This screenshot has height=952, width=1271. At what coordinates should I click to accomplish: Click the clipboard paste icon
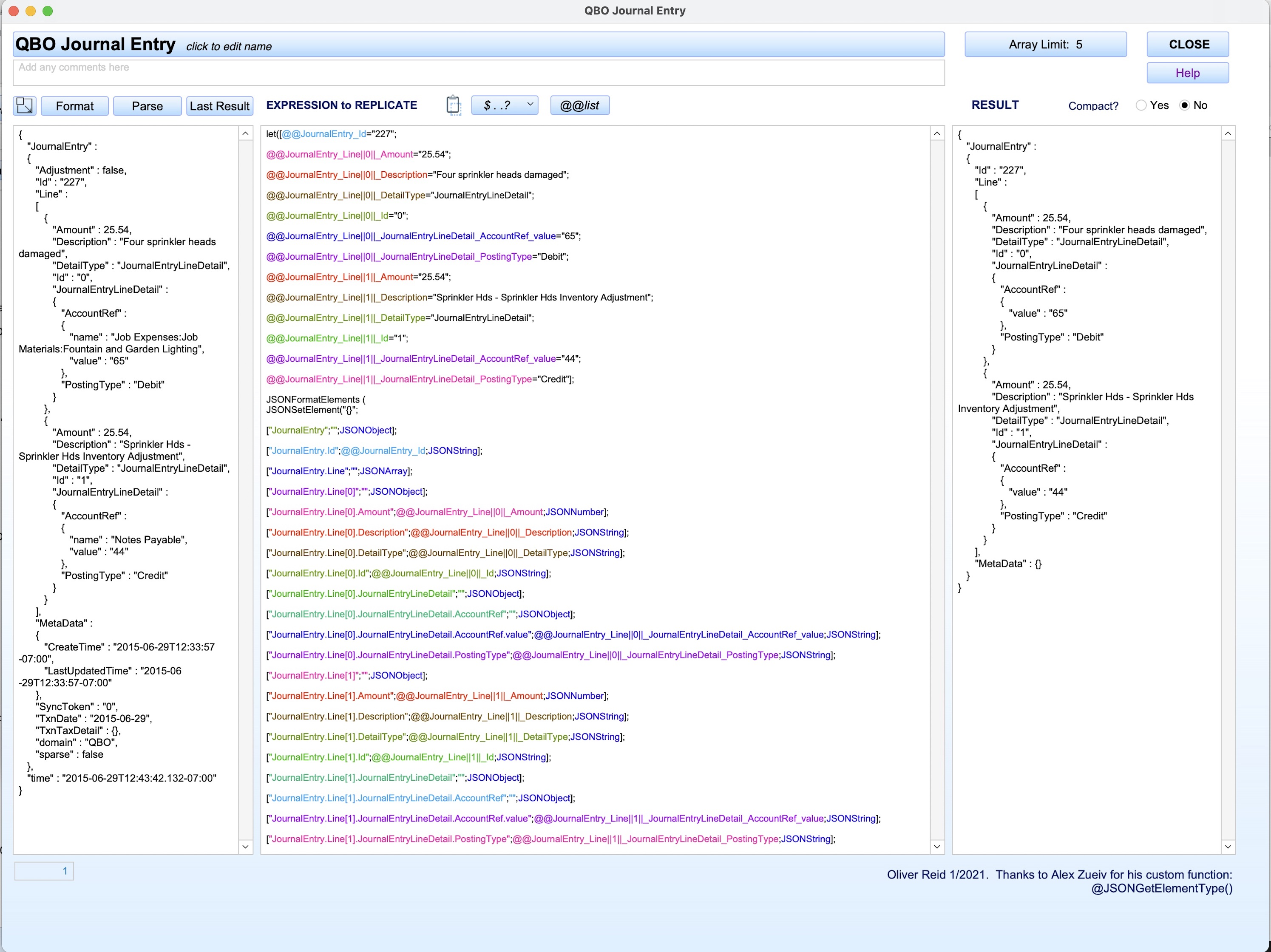pyautogui.click(x=454, y=105)
